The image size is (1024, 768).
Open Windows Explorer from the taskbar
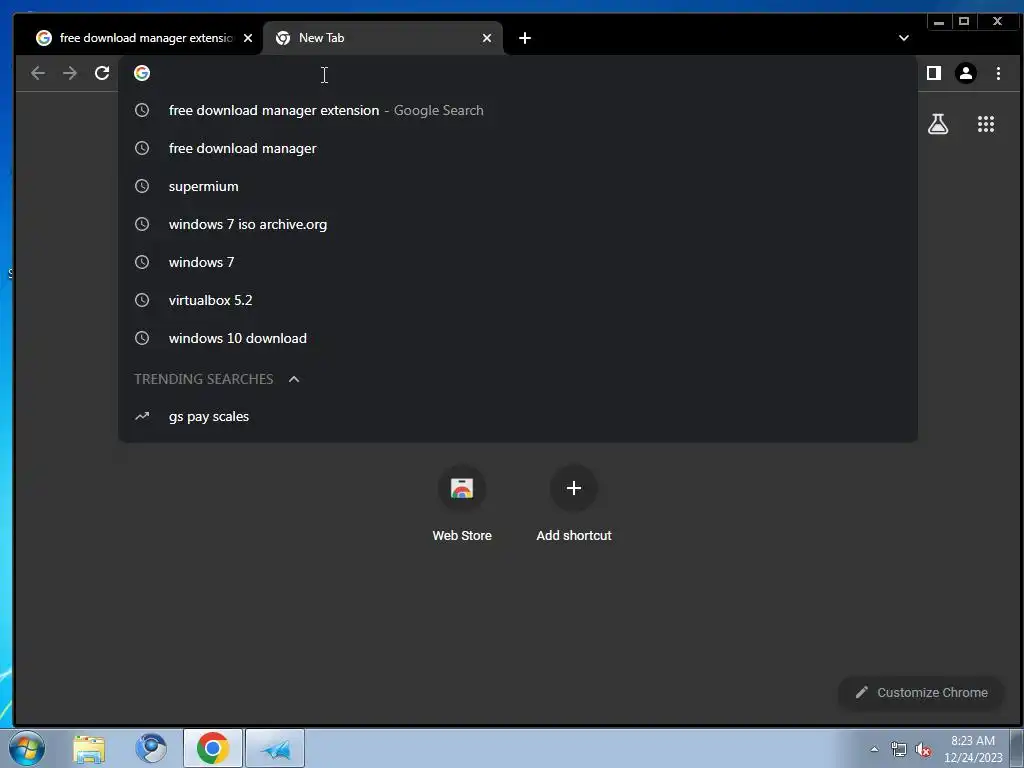89,748
